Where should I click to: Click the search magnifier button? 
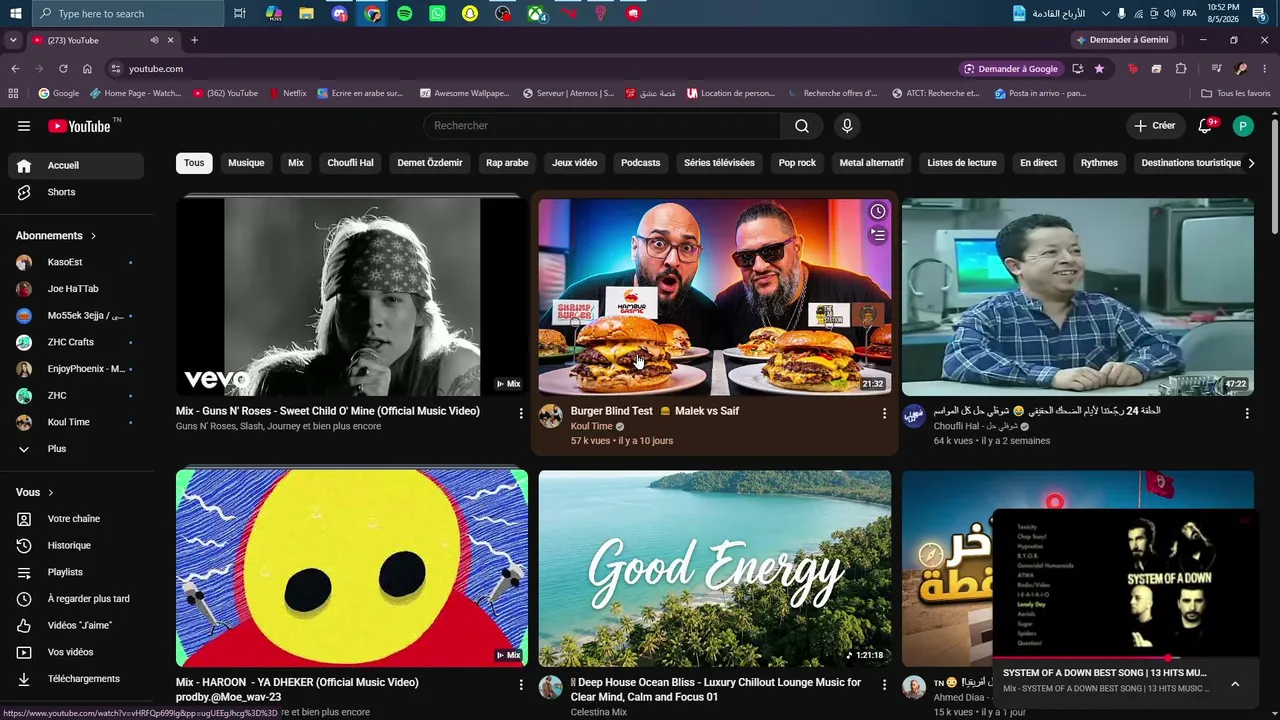[802, 126]
